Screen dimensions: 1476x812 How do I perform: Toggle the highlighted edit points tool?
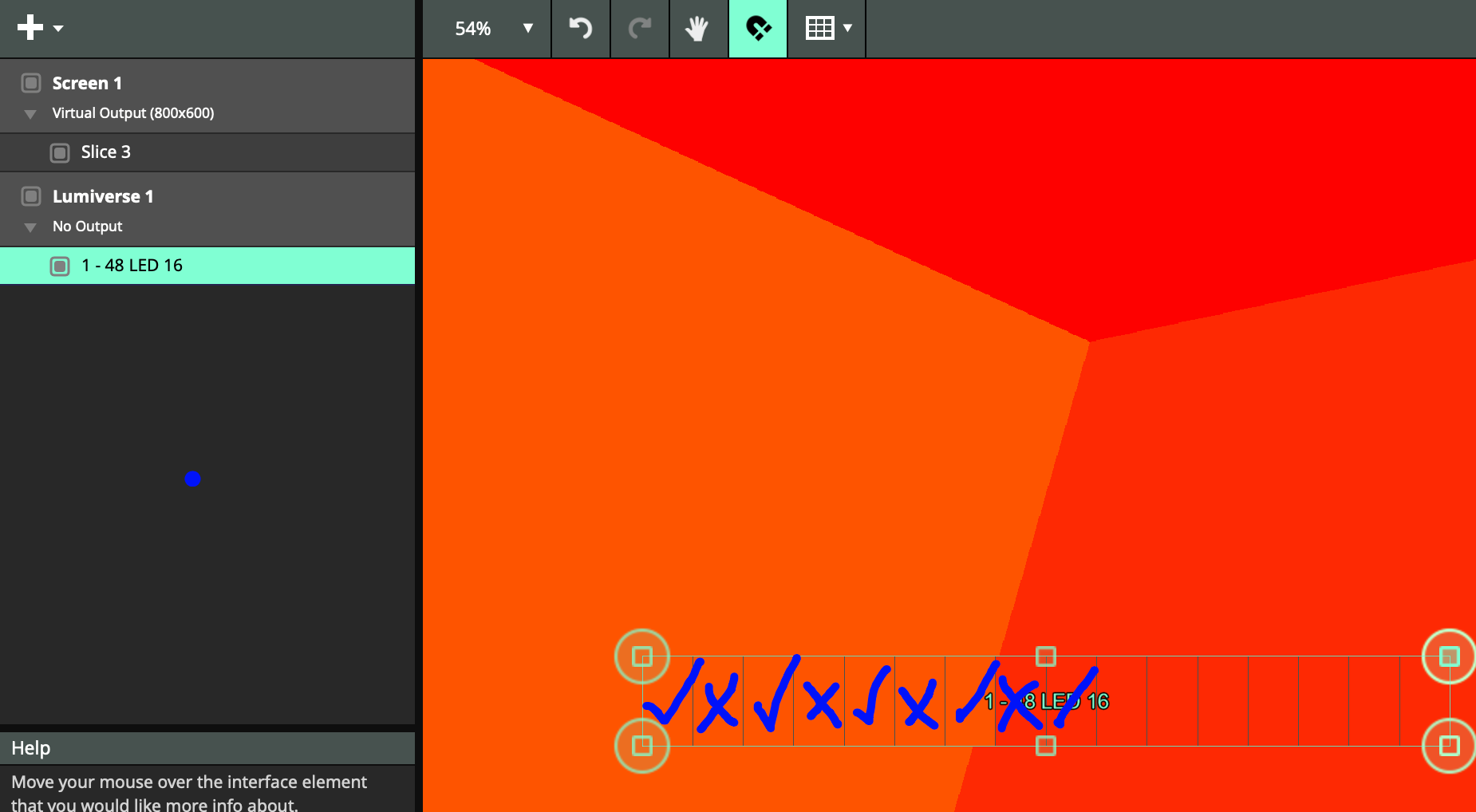pos(758,29)
